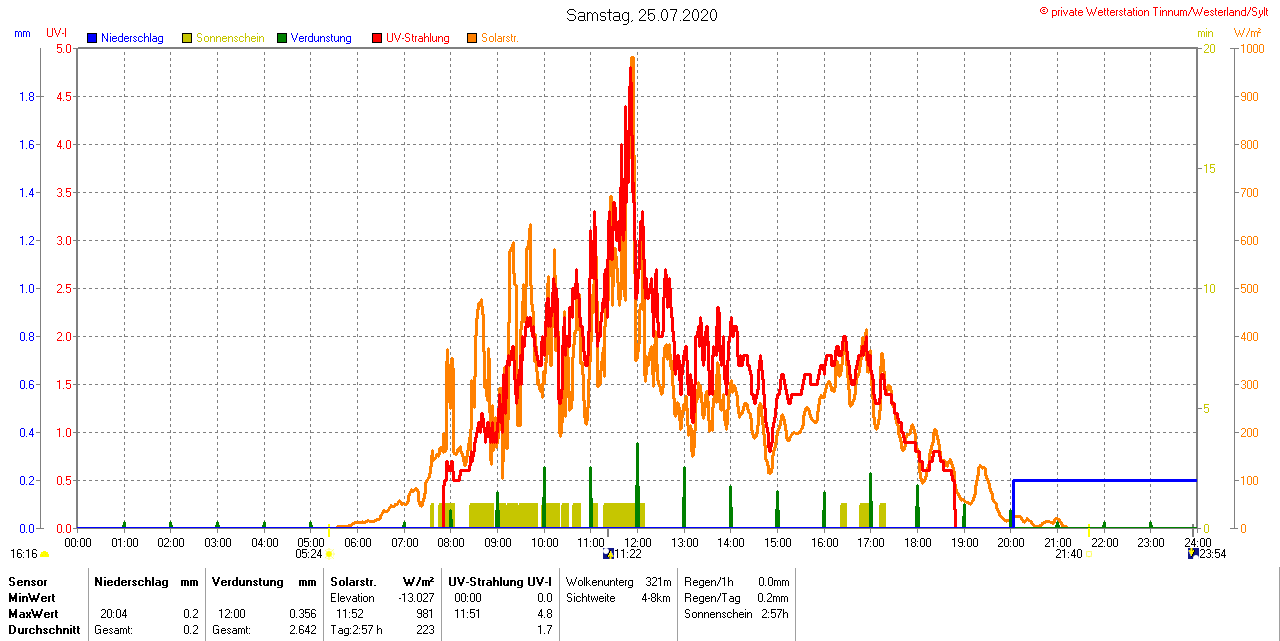
Task: Click the visibility value 4-8km
Action: point(656,597)
